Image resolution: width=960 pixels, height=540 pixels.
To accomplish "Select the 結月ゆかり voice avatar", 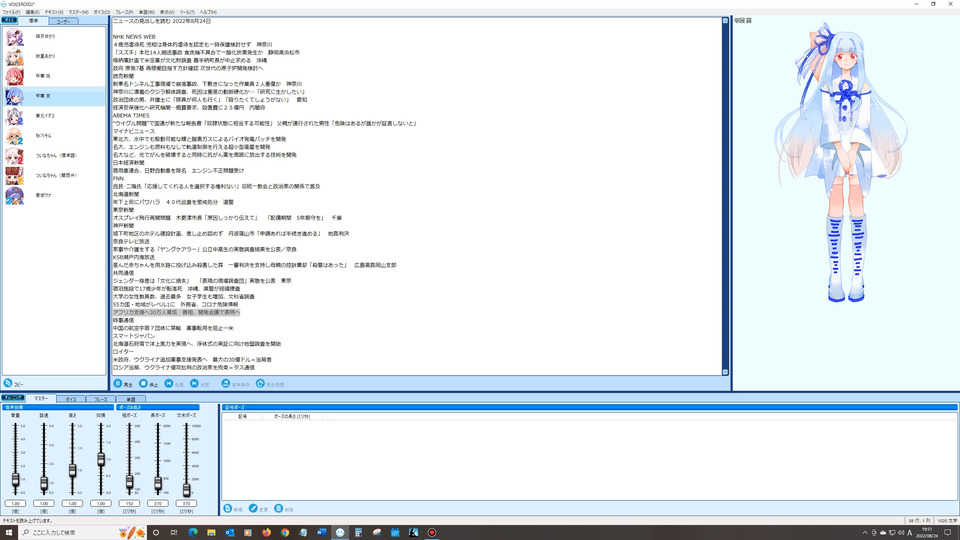I will coord(15,37).
